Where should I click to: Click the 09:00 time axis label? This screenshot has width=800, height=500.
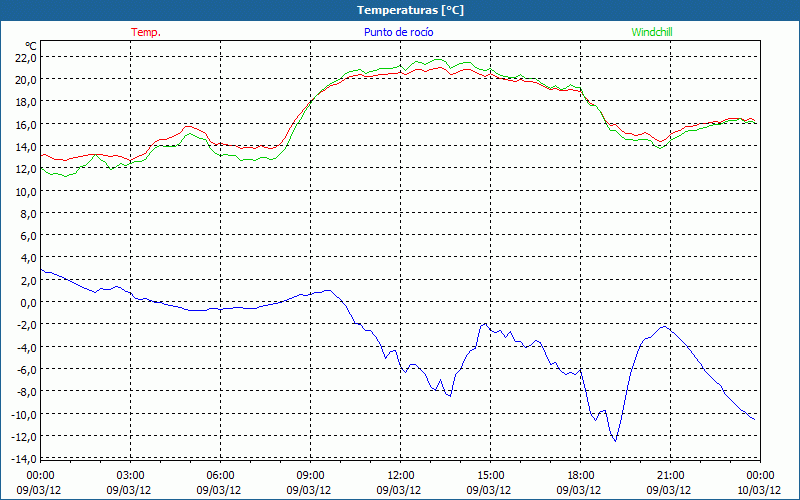coord(310,476)
